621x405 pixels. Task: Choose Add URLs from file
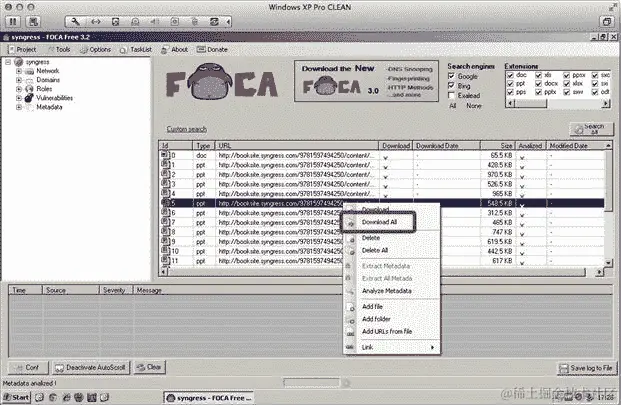[x=387, y=331]
